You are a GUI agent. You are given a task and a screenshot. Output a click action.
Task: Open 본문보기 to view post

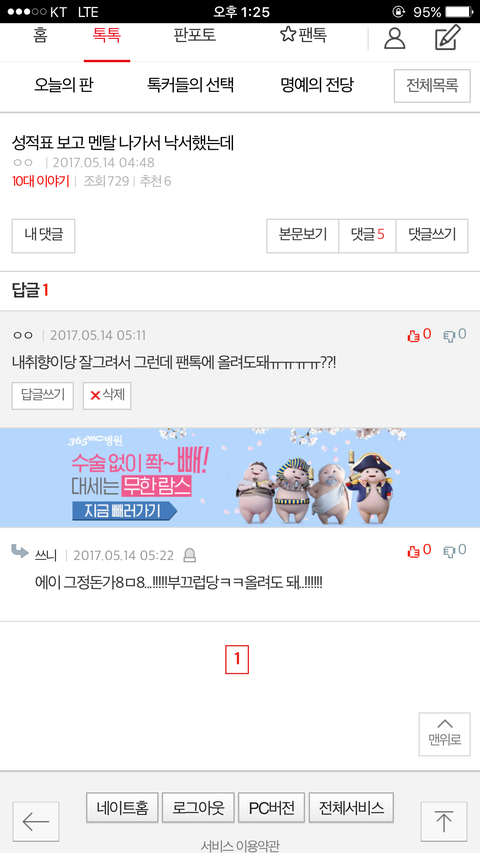[303, 235]
